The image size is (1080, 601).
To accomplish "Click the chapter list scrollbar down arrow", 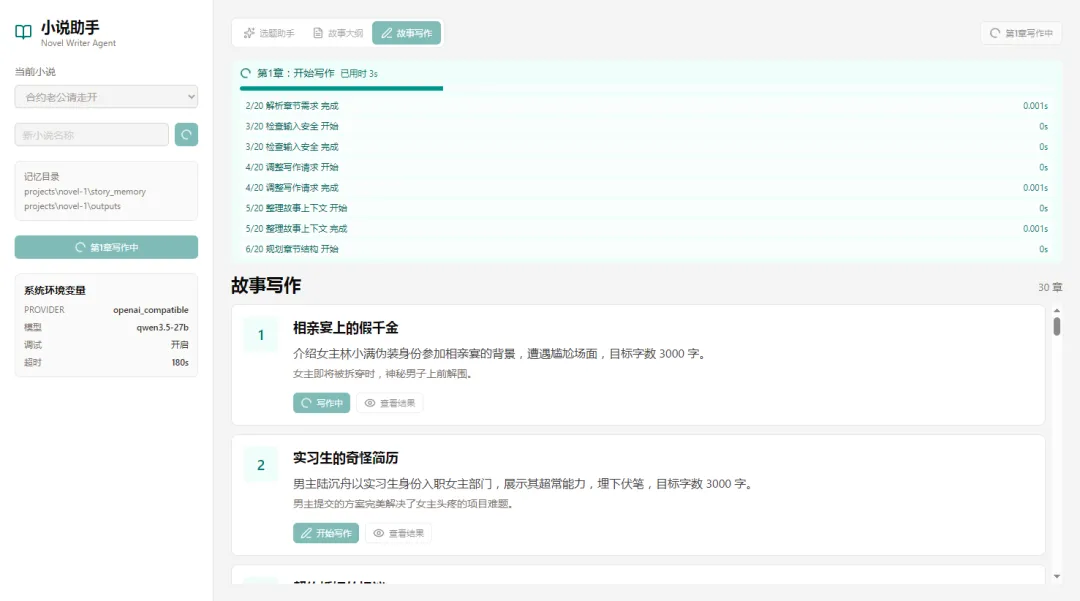I will pyautogui.click(x=1057, y=577).
